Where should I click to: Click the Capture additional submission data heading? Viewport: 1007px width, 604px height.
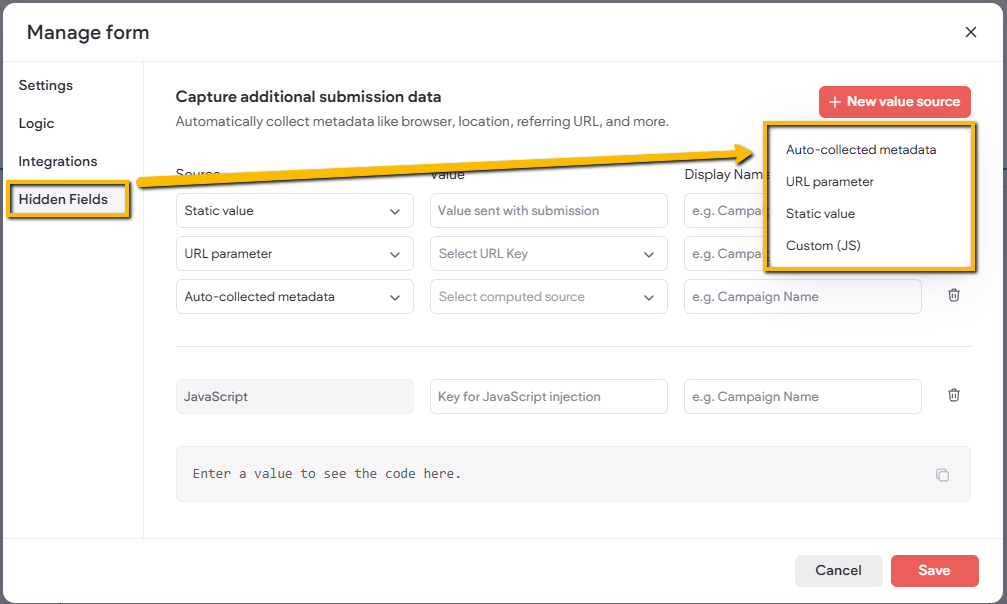[308, 97]
